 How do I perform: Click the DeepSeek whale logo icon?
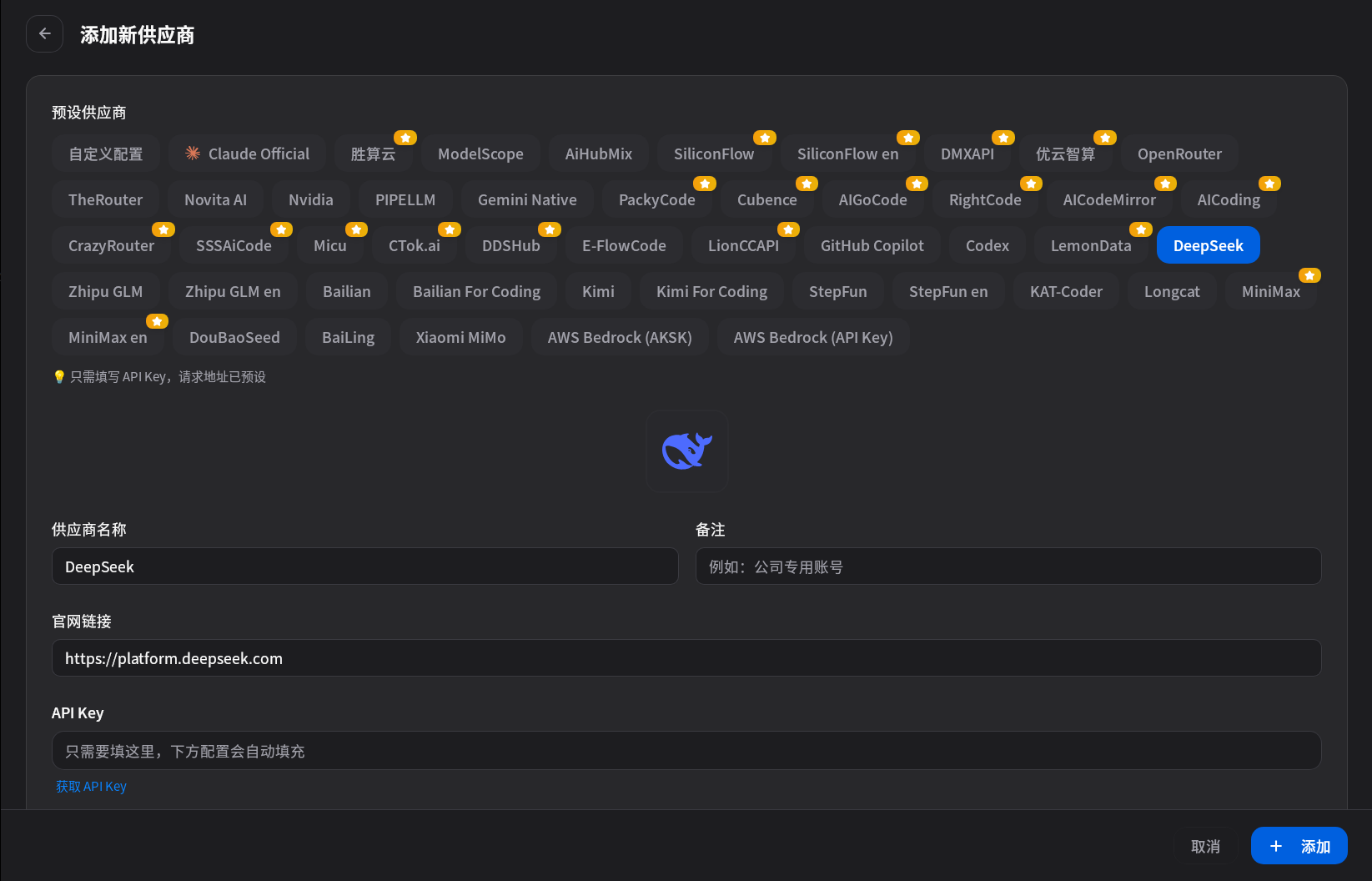[687, 451]
